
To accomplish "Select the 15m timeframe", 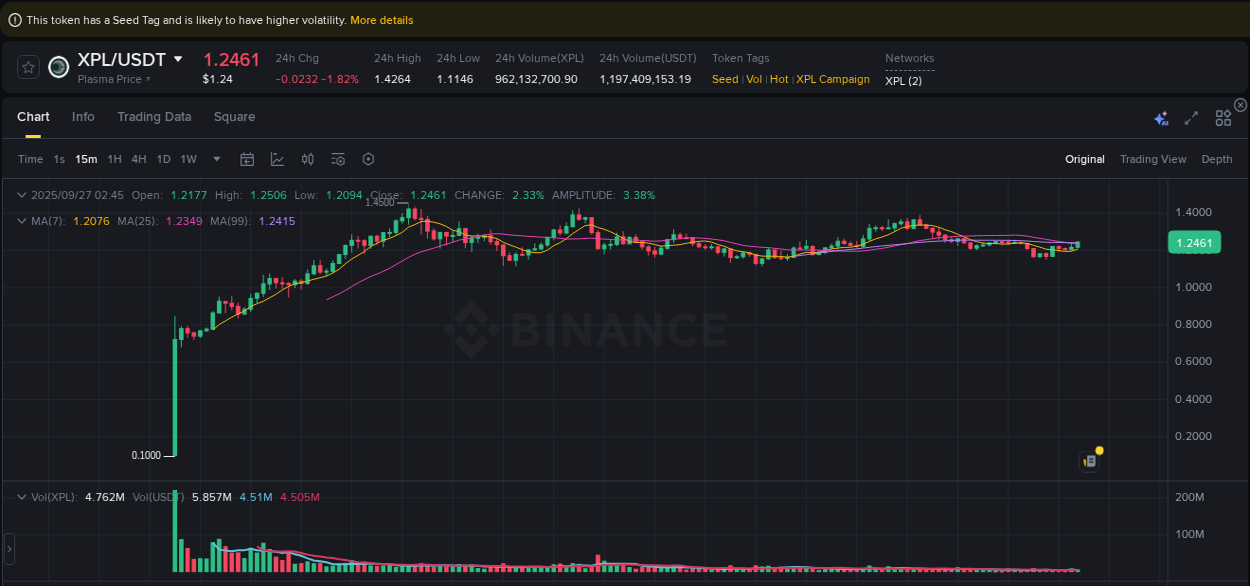I will click(85, 159).
